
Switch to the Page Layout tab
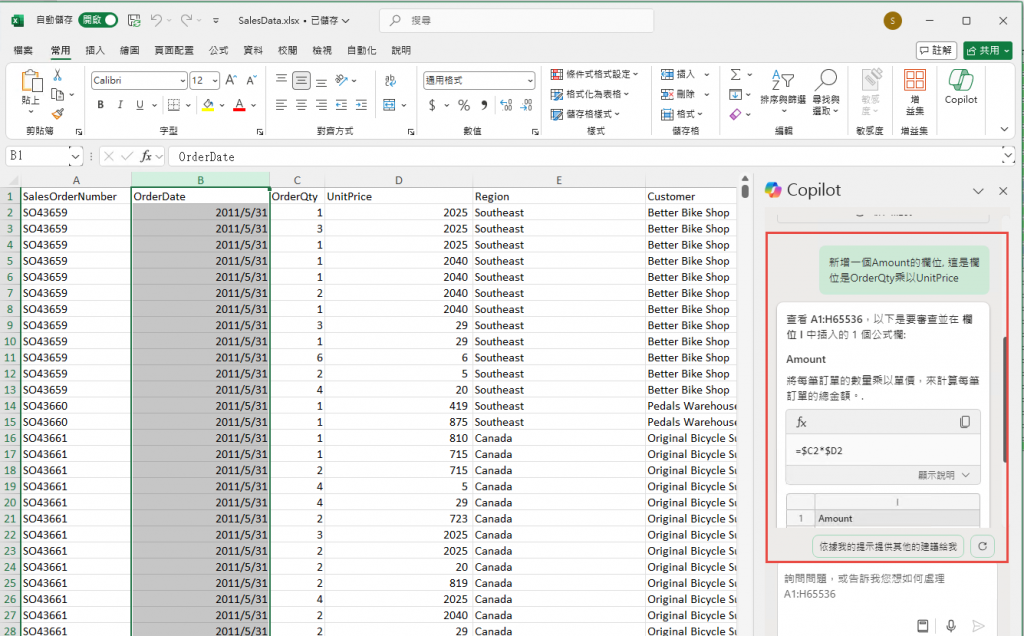tap(174, 50)
